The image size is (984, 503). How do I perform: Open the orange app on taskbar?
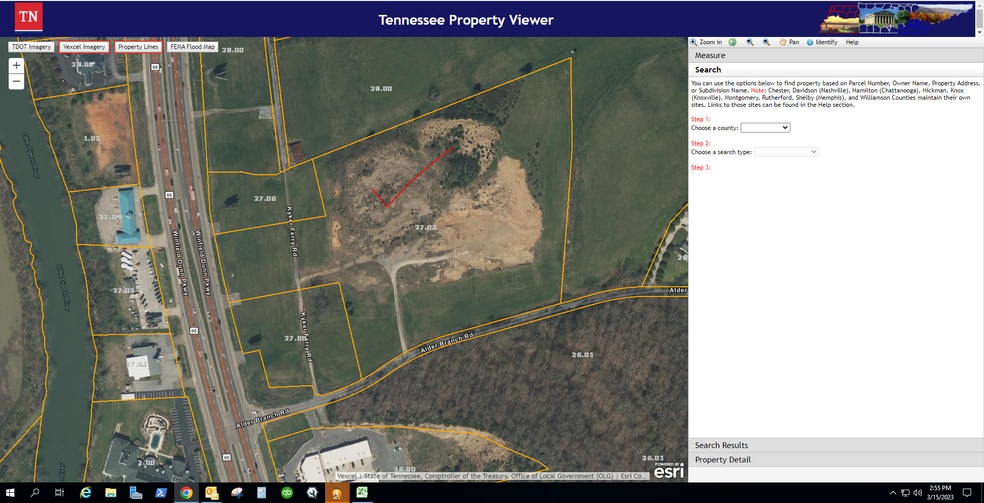coord(337,492)
